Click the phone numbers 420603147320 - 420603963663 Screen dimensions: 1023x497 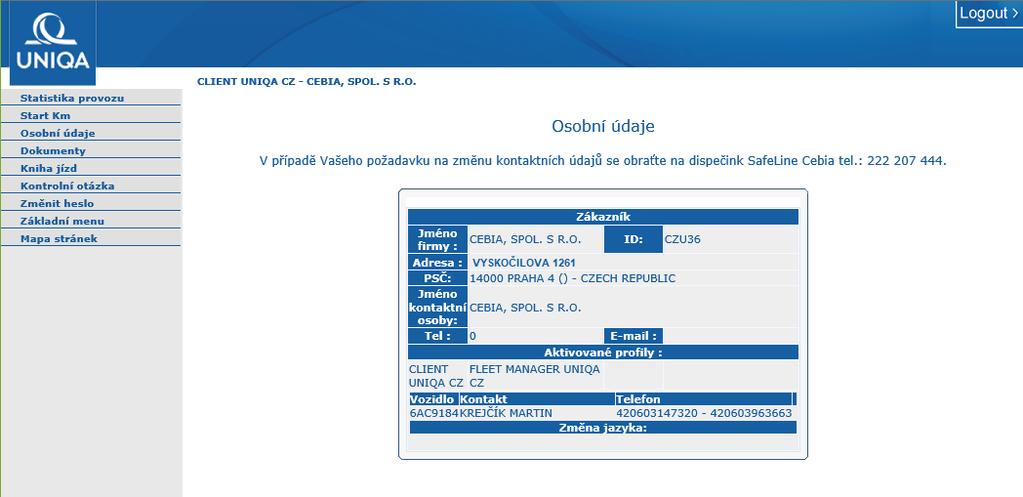(704, 414)
